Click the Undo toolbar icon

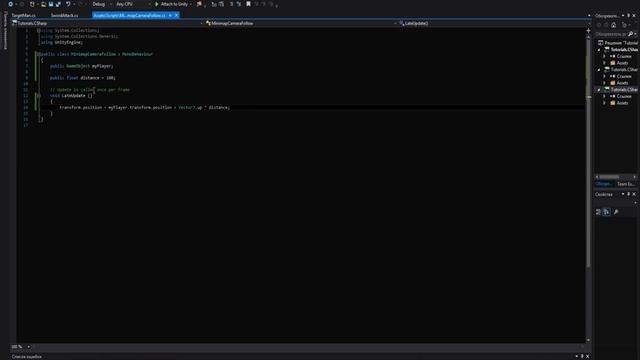pos(68,4)
